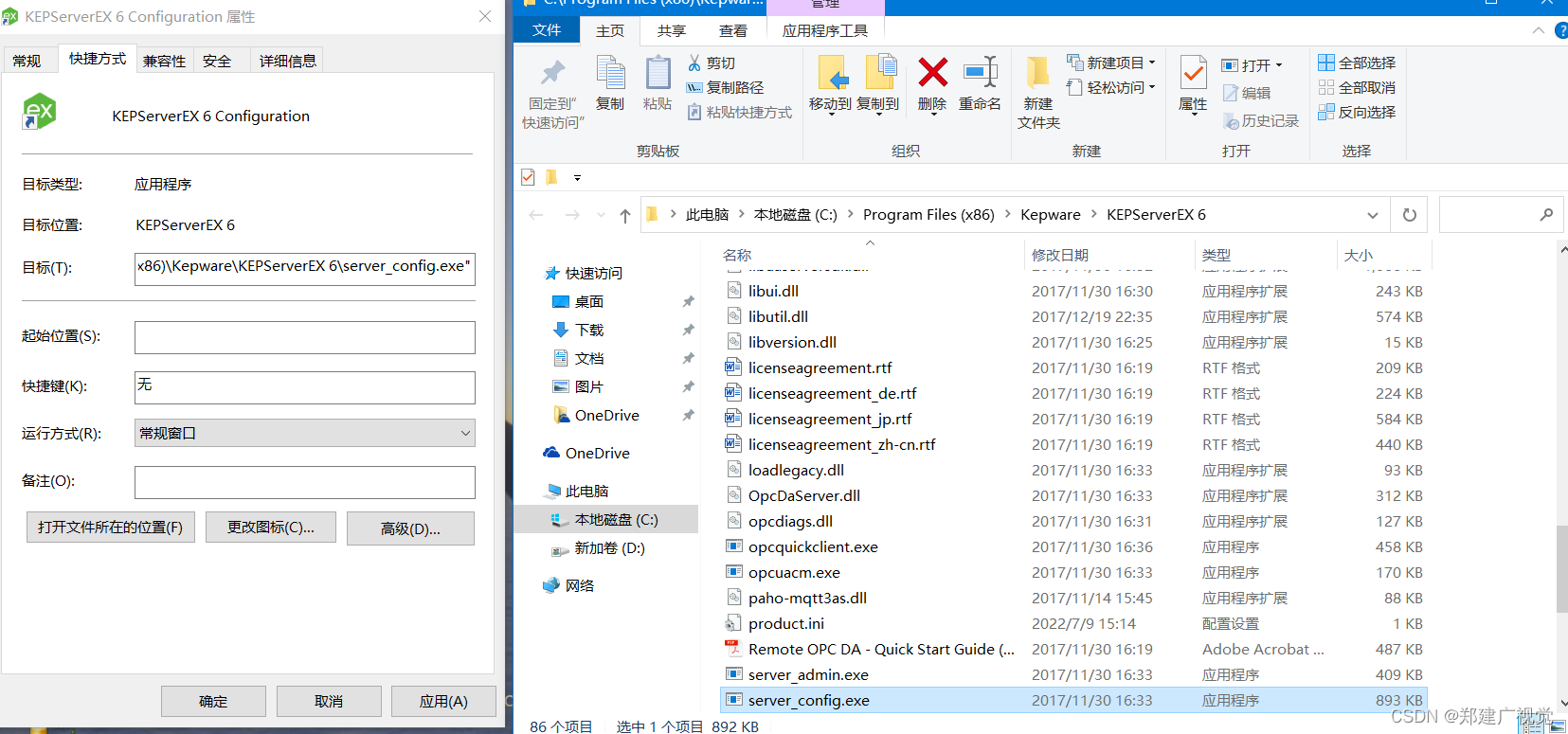Image resolution: width=1568 pixels, height=734 pixels.
Task: Open address bar history dropdown
Action: [1372, 215]
